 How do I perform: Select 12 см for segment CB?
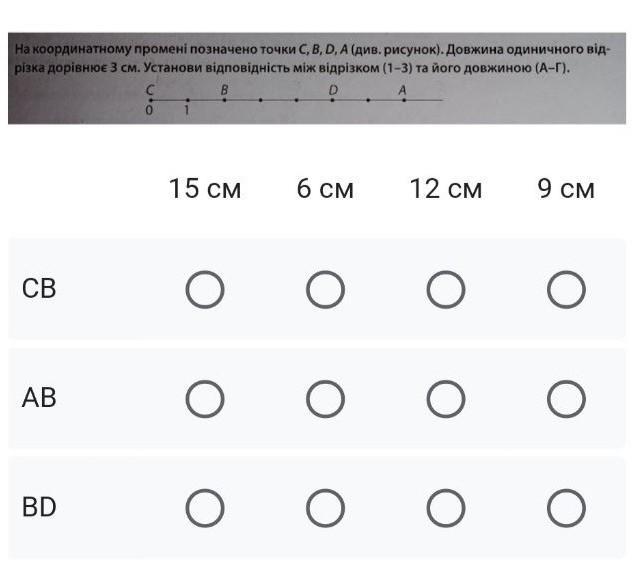(x=446, y=290)
